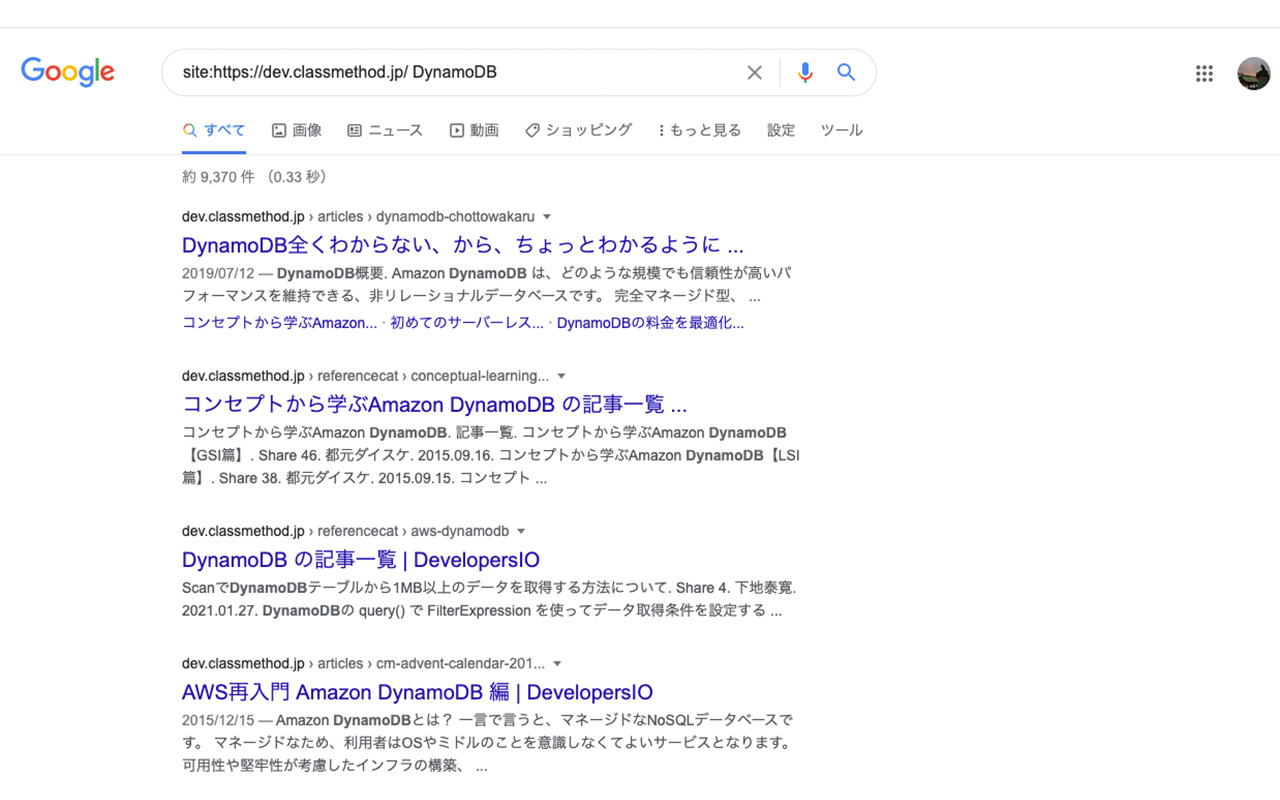This screenshot has width=1280, height=800.
Task: Expand arrow next to conceptual-learning breadcrumb
Action: (x=561, y=377)
